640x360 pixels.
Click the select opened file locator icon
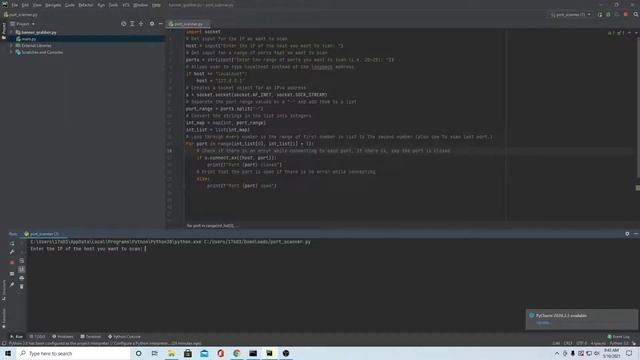click(x=124, y=24)
